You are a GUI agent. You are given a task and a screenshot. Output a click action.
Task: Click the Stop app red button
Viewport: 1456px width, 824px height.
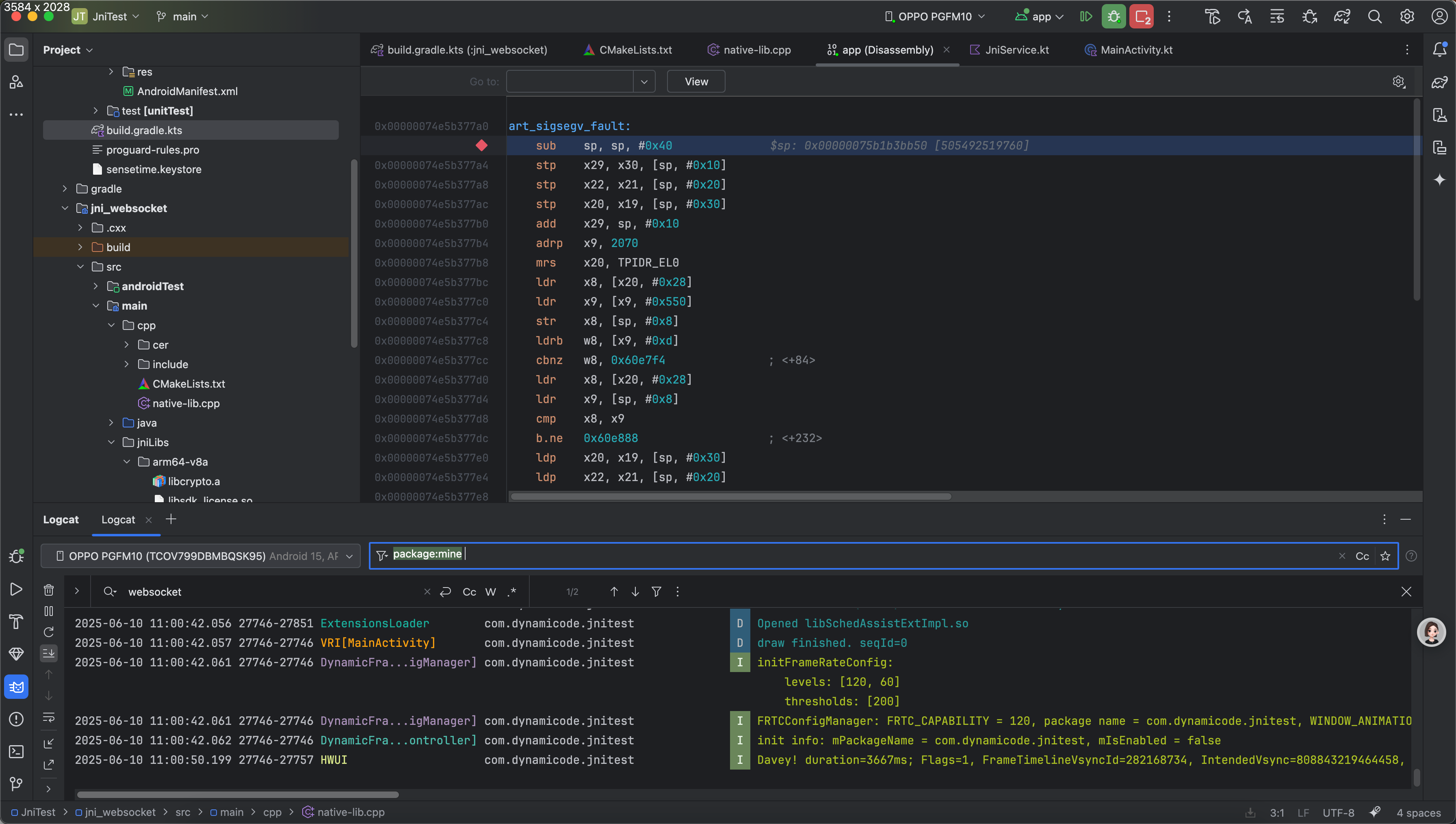1142,16
